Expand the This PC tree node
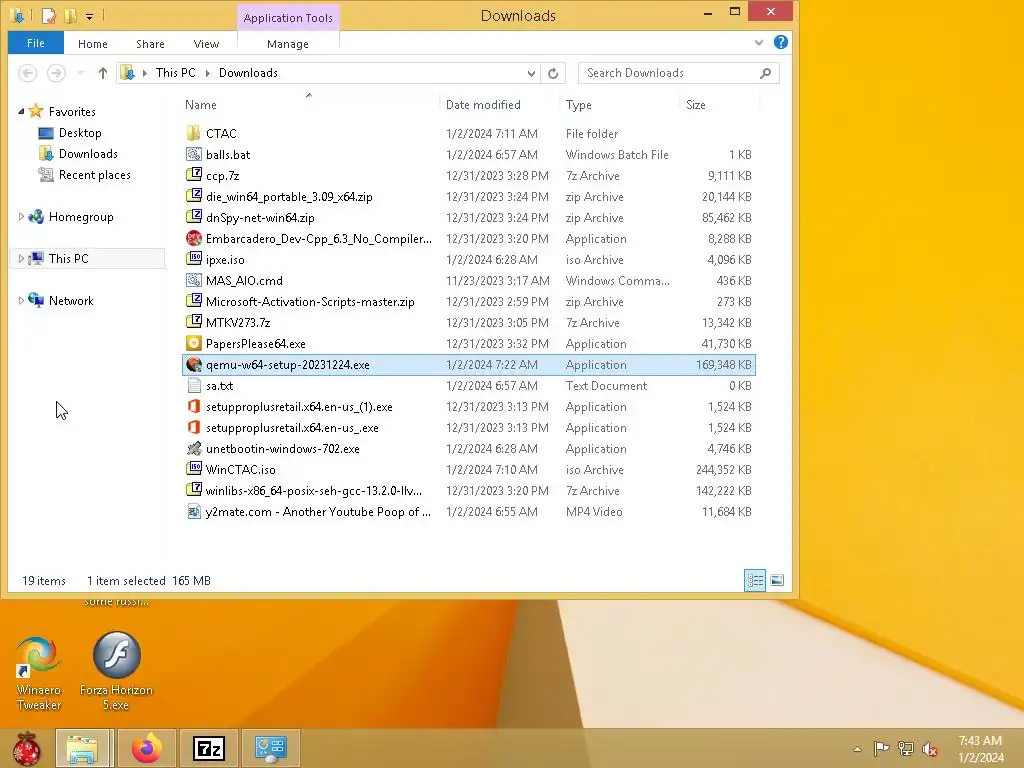Viewport: 1024px width, 768px height. point(21,259)
